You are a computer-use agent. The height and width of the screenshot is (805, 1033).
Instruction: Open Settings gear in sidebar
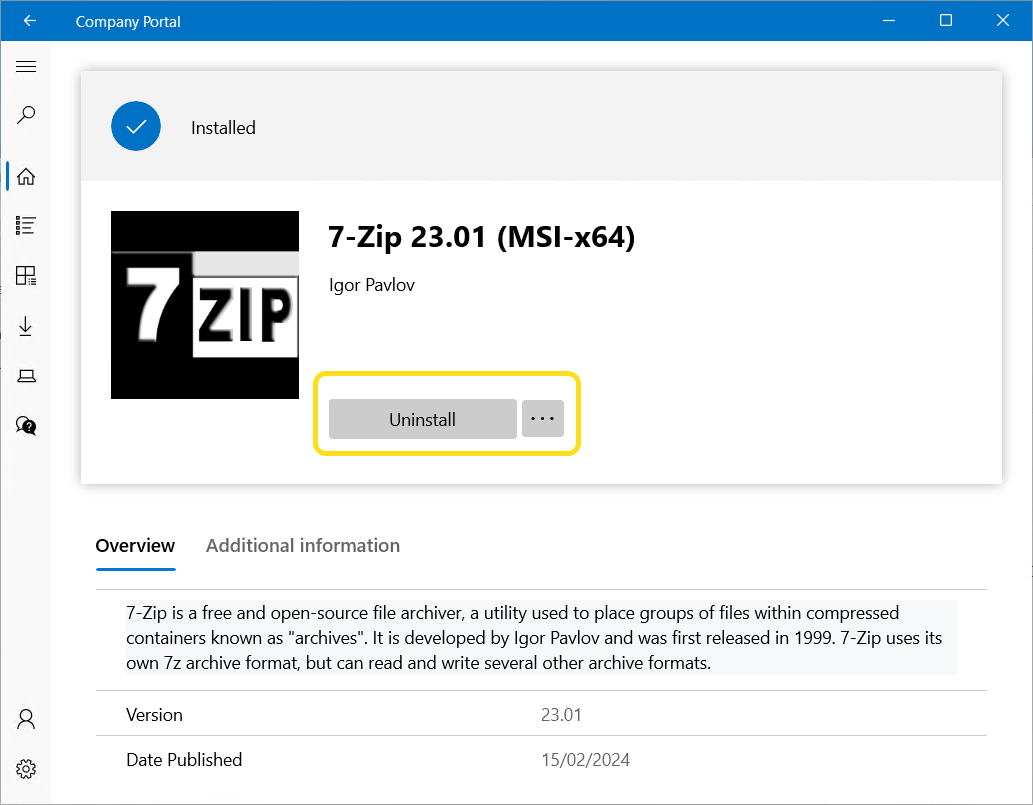26,769
